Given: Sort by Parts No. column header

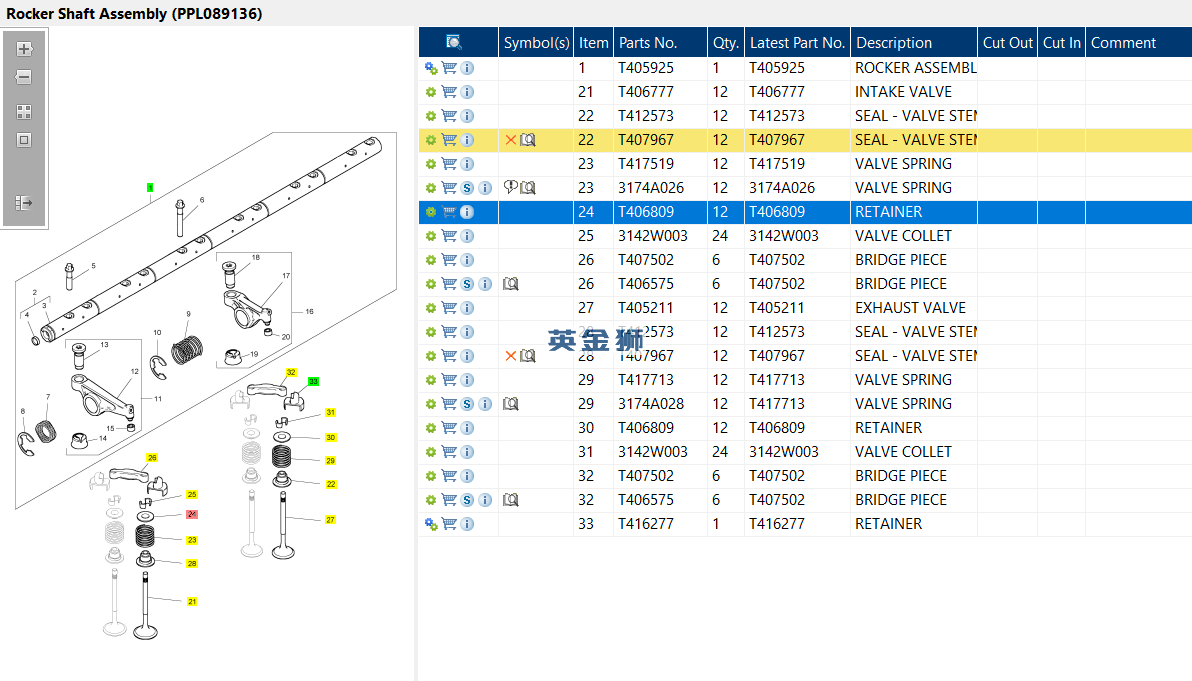Looking at the screenshot, I should tap(660, 43).
